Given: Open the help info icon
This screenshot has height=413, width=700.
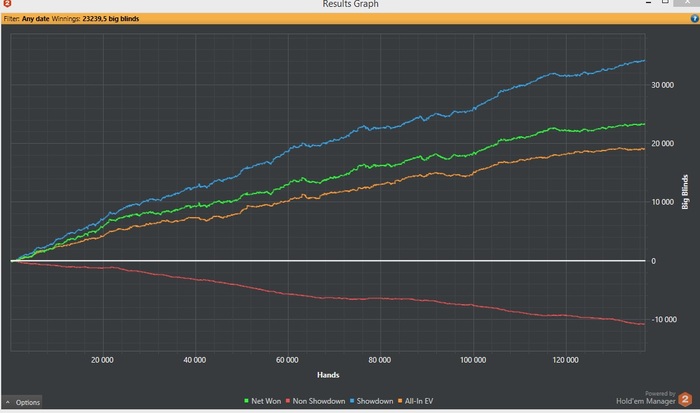Looking at the screenshot, I should (x=694, y=18).
